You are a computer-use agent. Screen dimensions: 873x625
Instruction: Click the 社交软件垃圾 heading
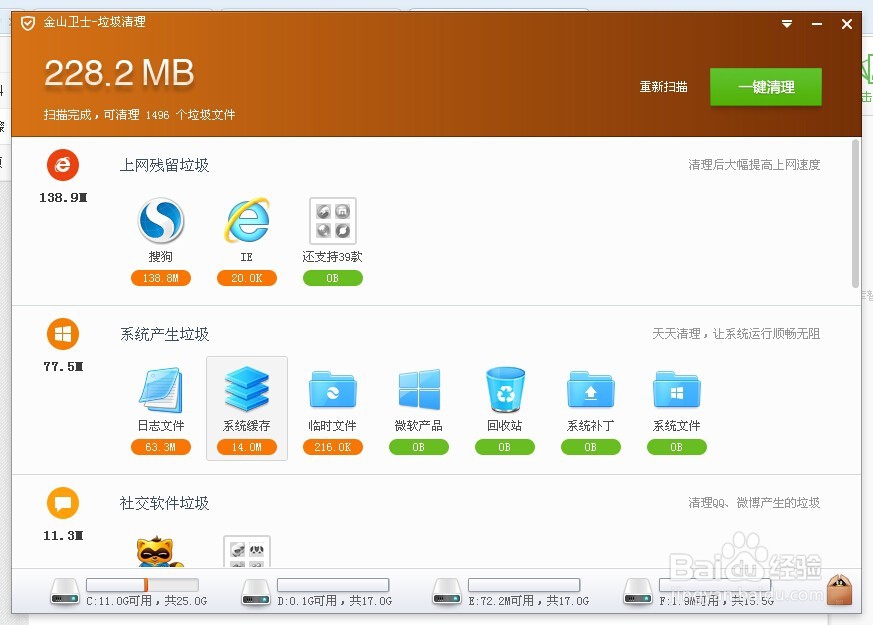(164, 503)
